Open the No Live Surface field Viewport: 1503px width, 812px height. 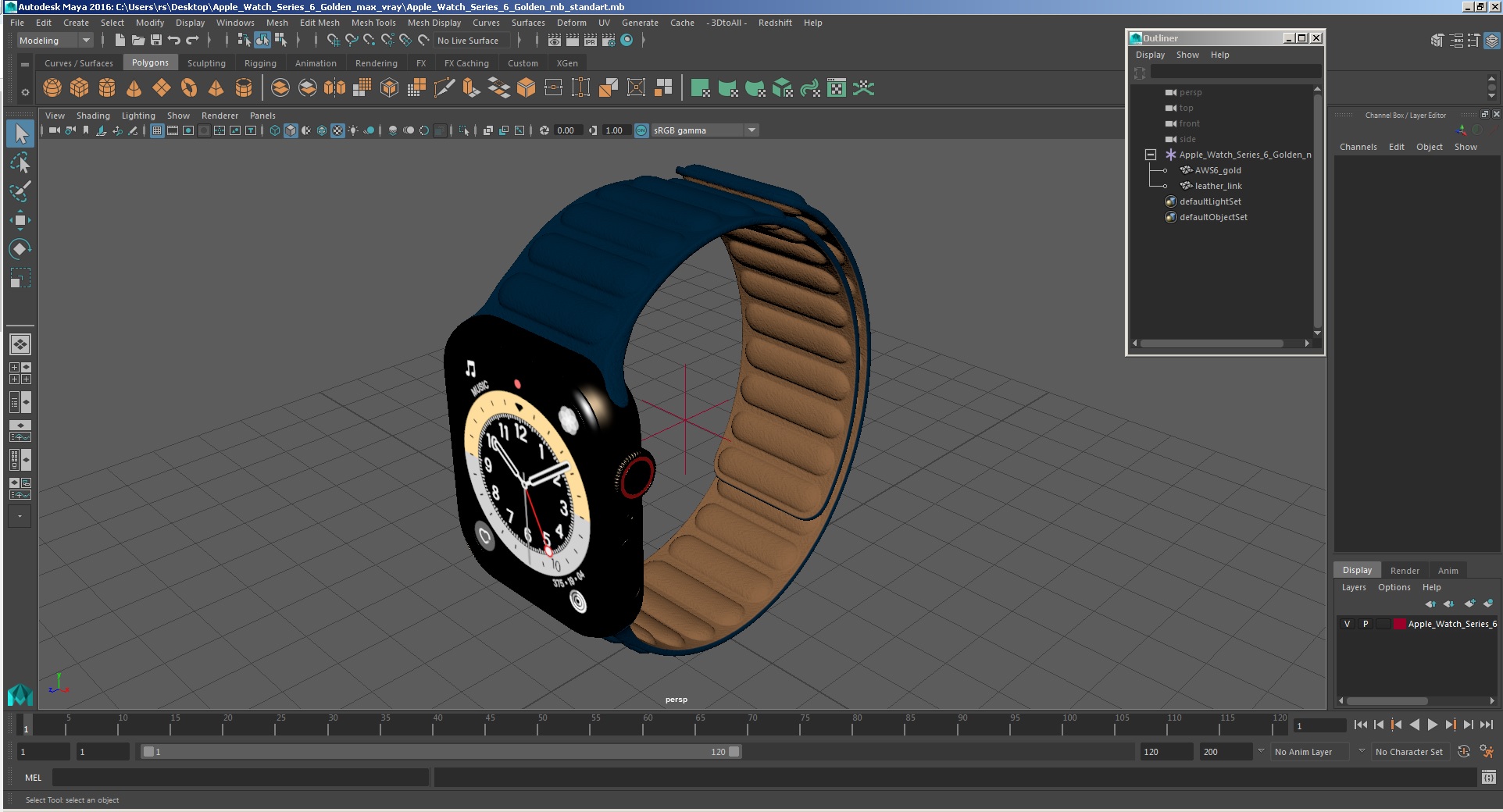(473, 41)
